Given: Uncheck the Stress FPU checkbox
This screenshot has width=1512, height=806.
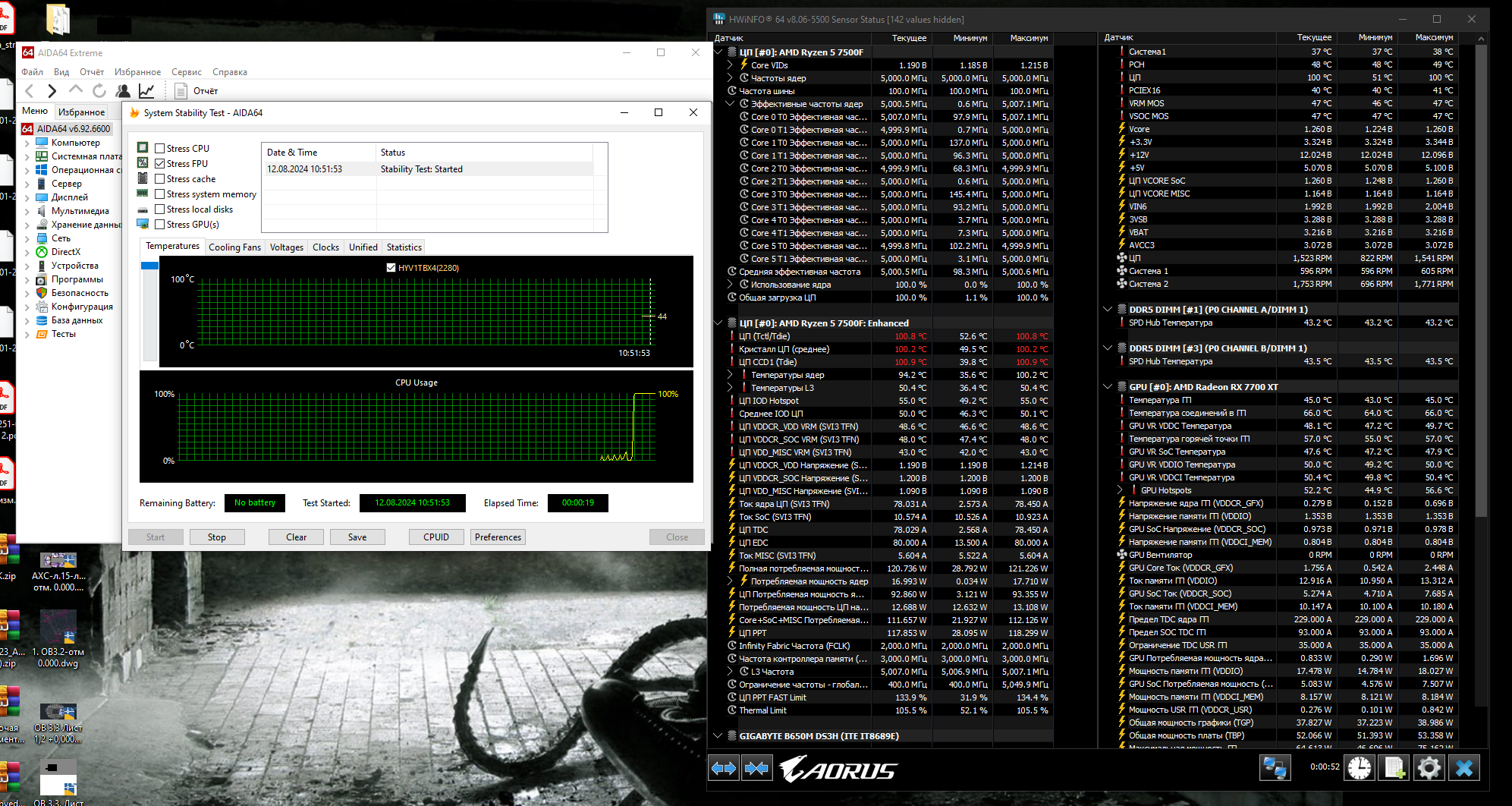Looking at the screenshot, I should pos(160,164).
